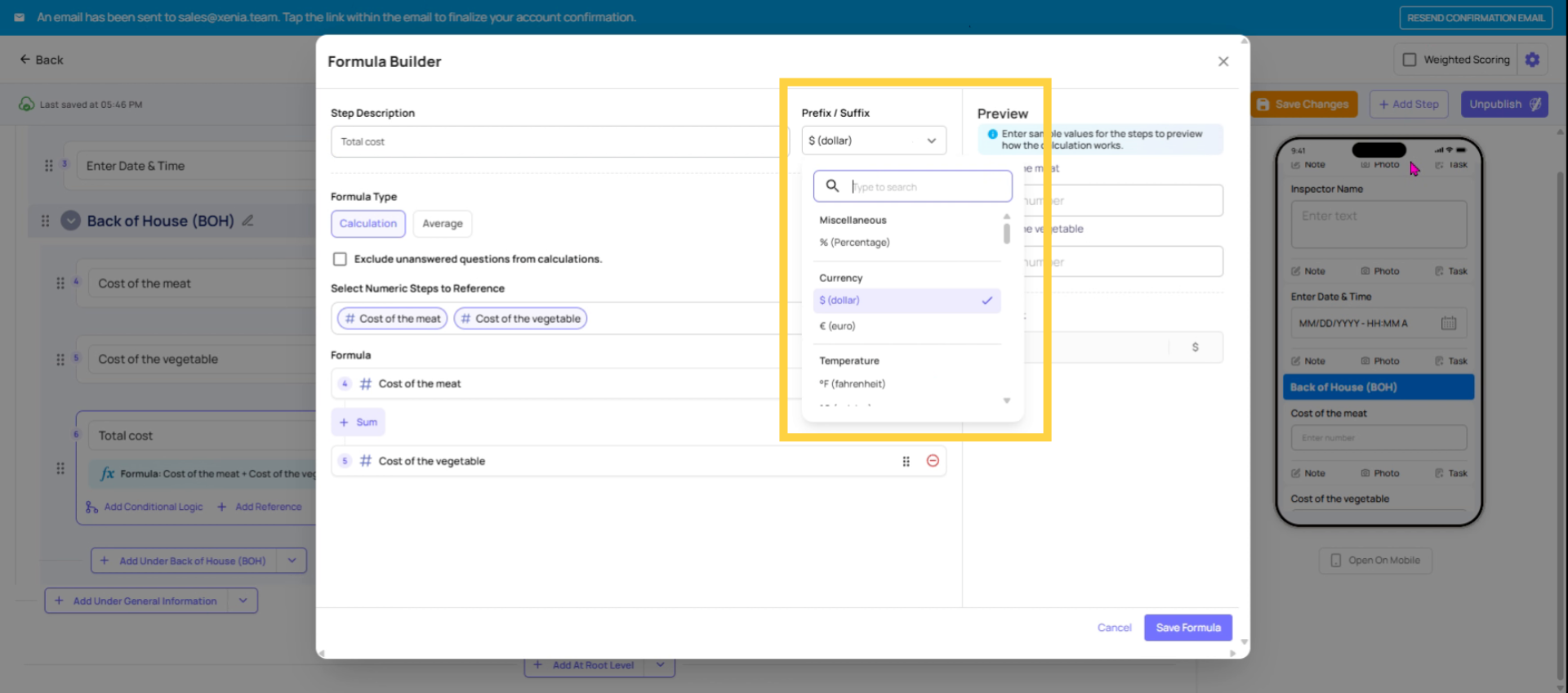Image resolution: width=1568 pixels, height=693 pixels.
Task: Click Note under Enter Date & Time in preview
Action: (x=1308, y=361)
